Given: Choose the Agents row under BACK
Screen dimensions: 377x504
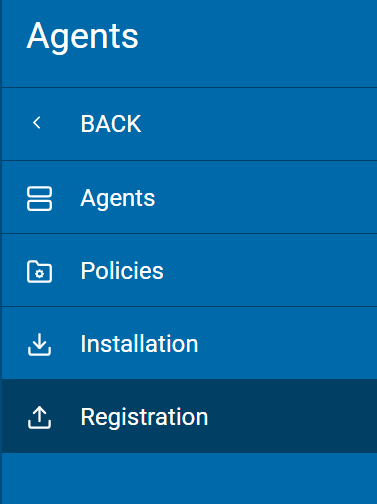Looking at the screenshot, I should [189, 197].
